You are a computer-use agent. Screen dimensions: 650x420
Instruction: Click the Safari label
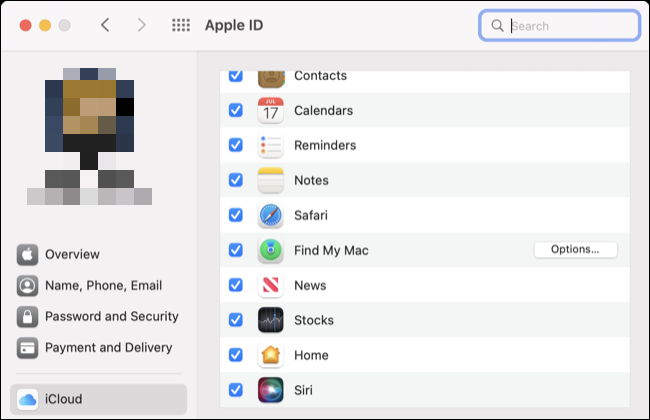(x=311, y=215)
